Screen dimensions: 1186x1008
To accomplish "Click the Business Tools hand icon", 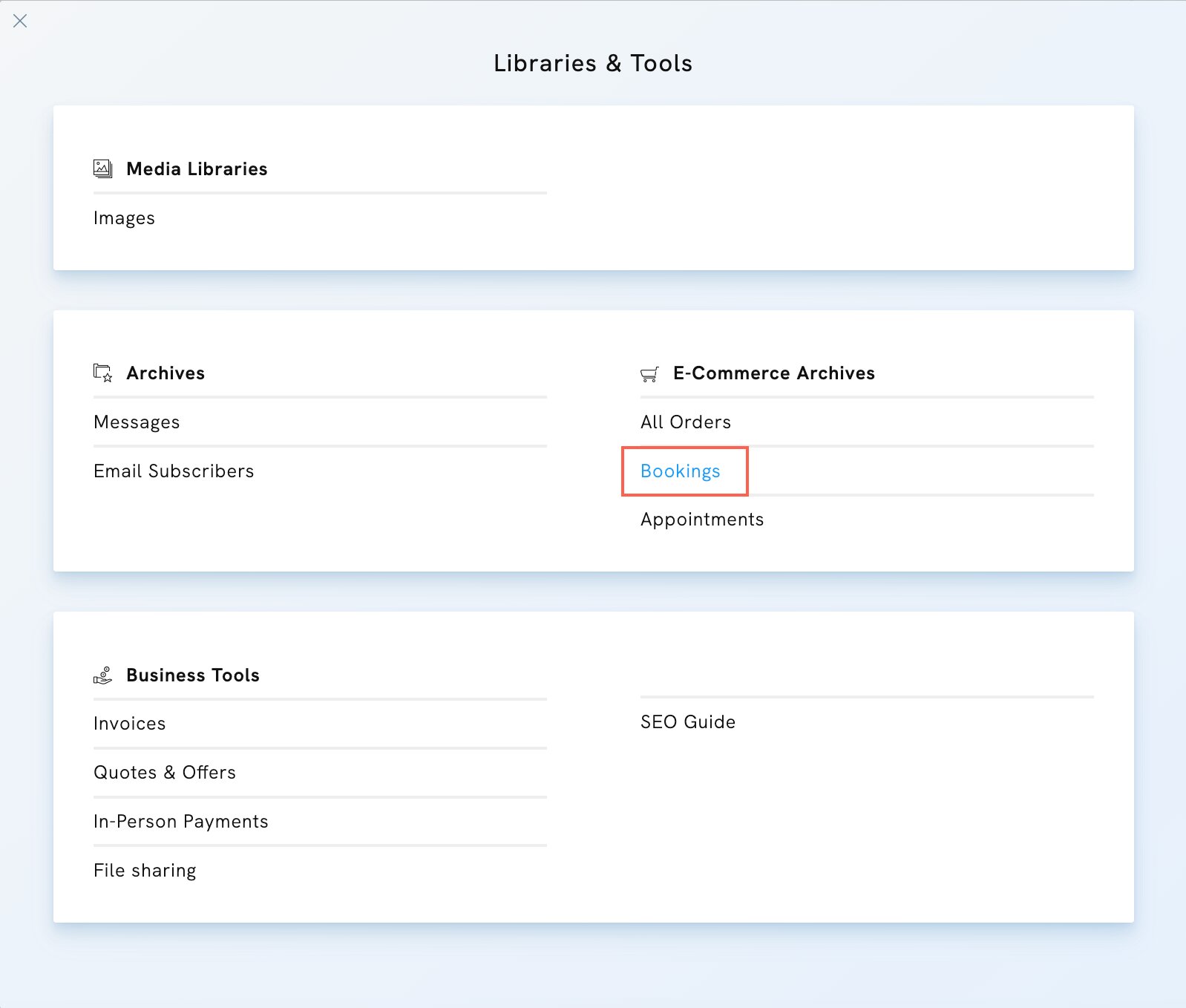I will tap(102, 675).
